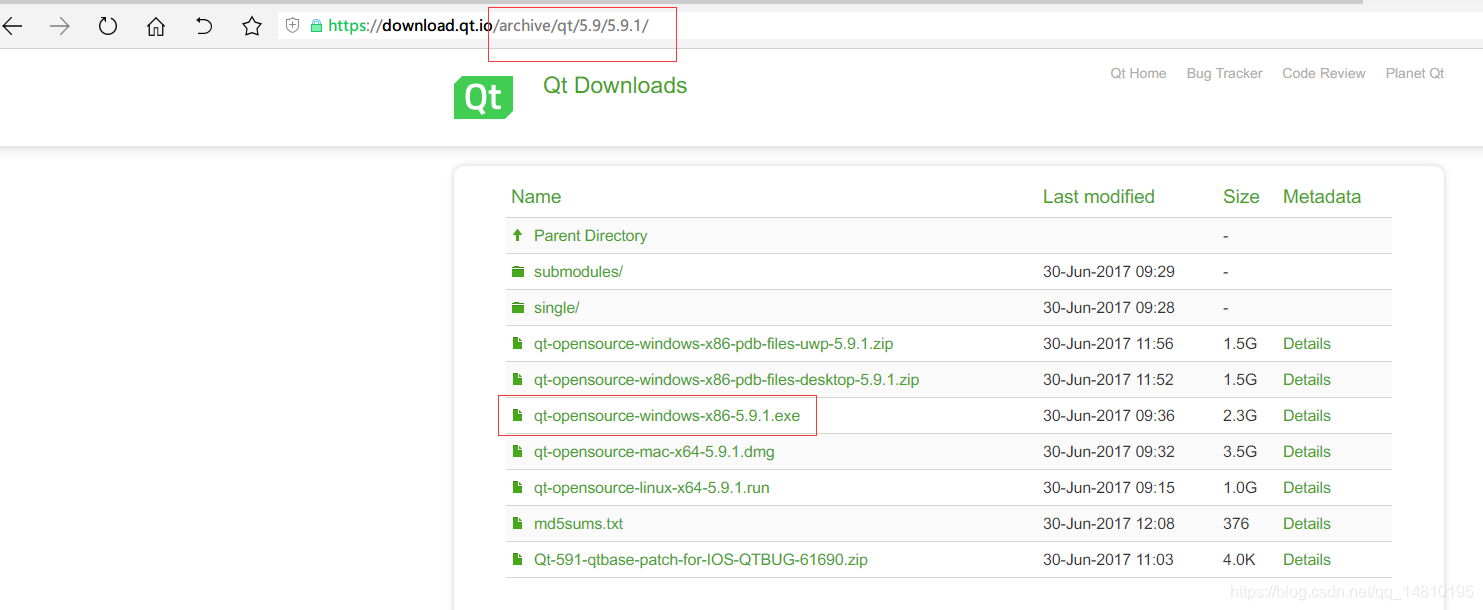Open Details for windows-x86 exe row

click(x=1307, y=416)
